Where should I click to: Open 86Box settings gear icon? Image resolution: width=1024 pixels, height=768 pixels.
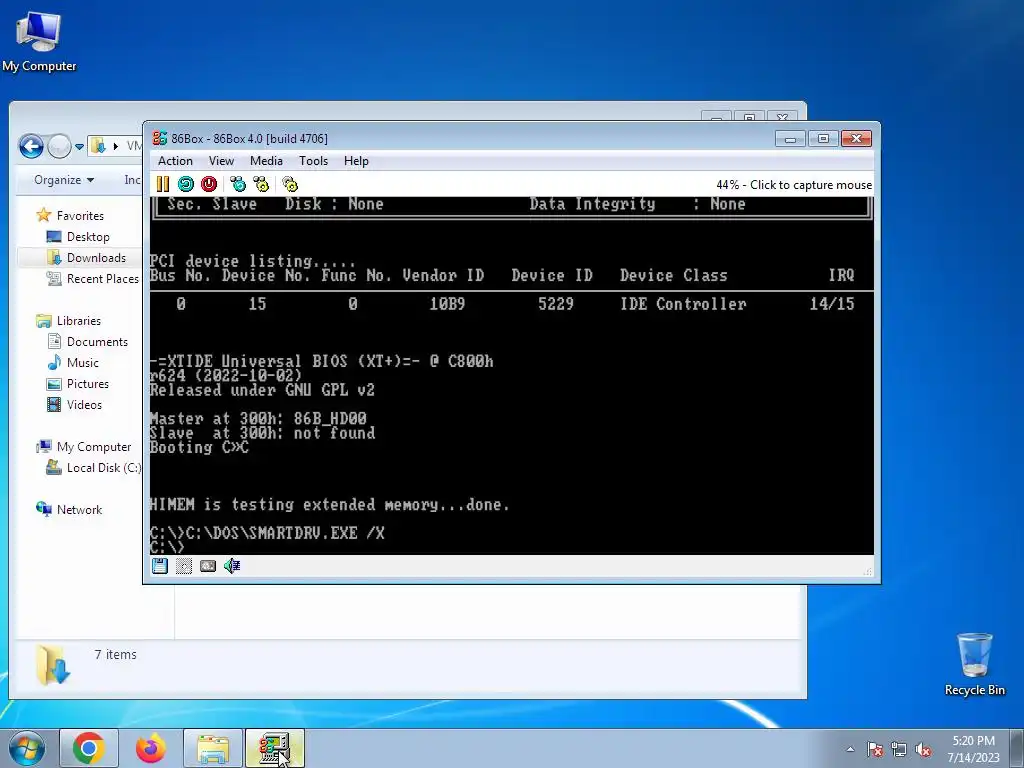tap(290, 184)
